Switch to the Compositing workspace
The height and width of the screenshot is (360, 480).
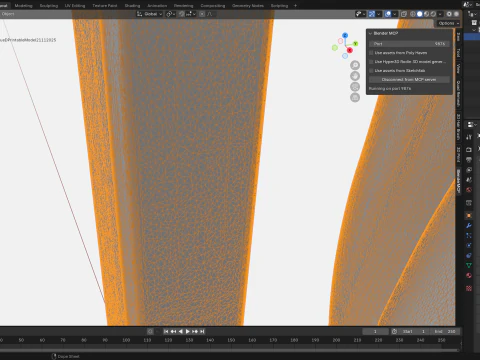click(x=213, y=6)
